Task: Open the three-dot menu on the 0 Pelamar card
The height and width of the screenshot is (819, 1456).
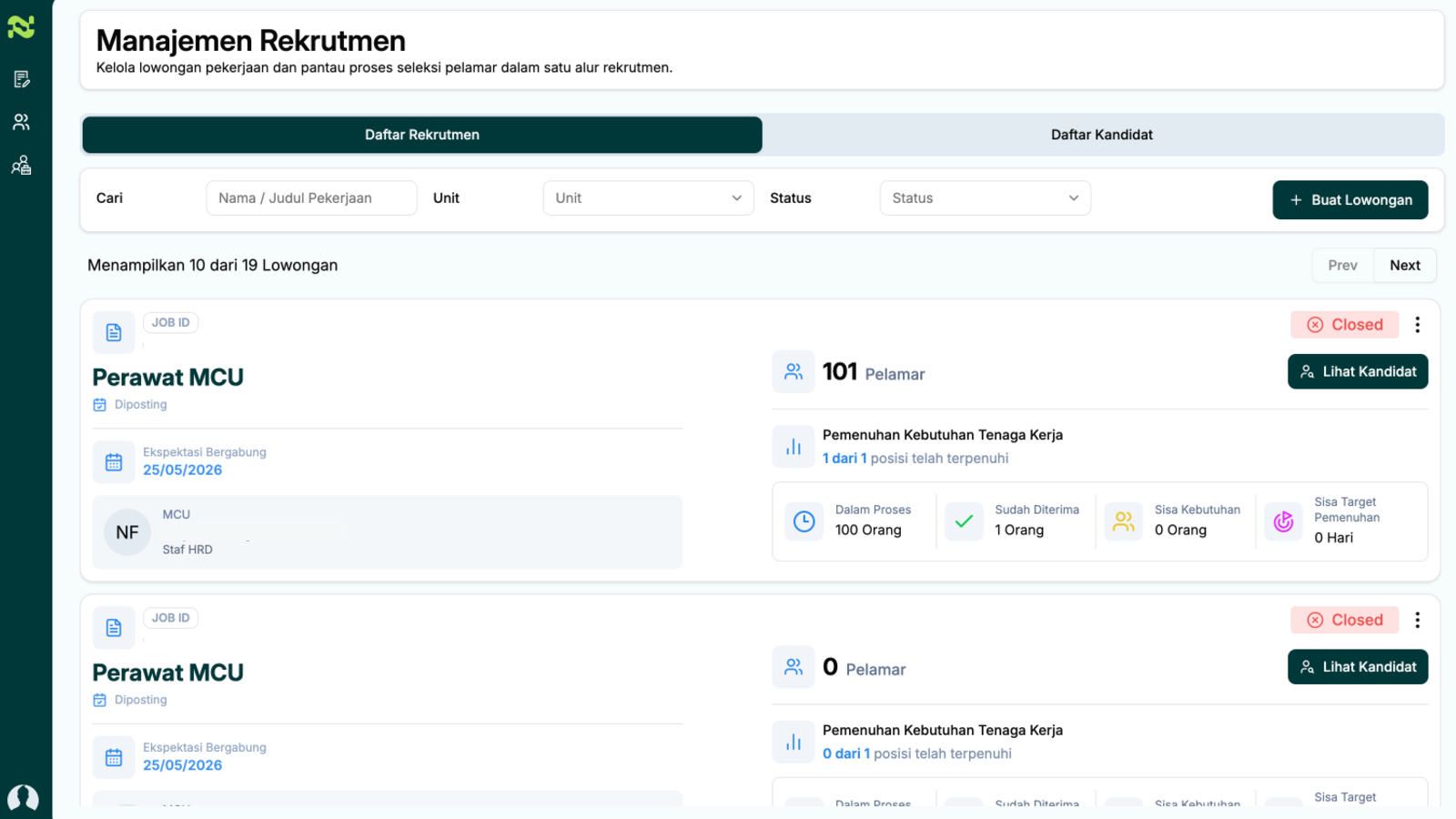Action: click(1417, 620)
